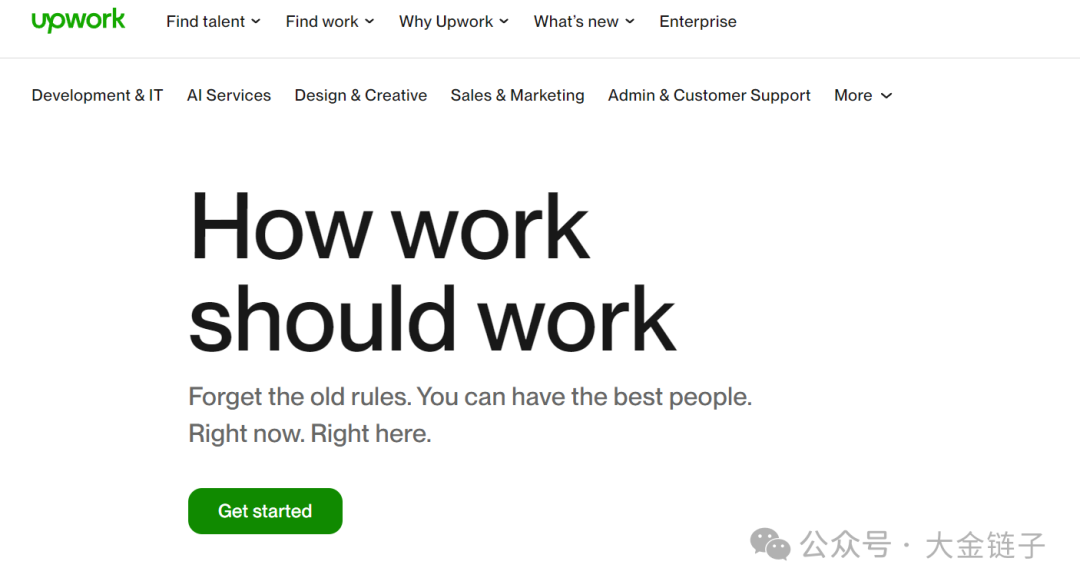Browse the Development & IT category
Viewport: 1080px width, 588px height.
click(x=97, y=95)
